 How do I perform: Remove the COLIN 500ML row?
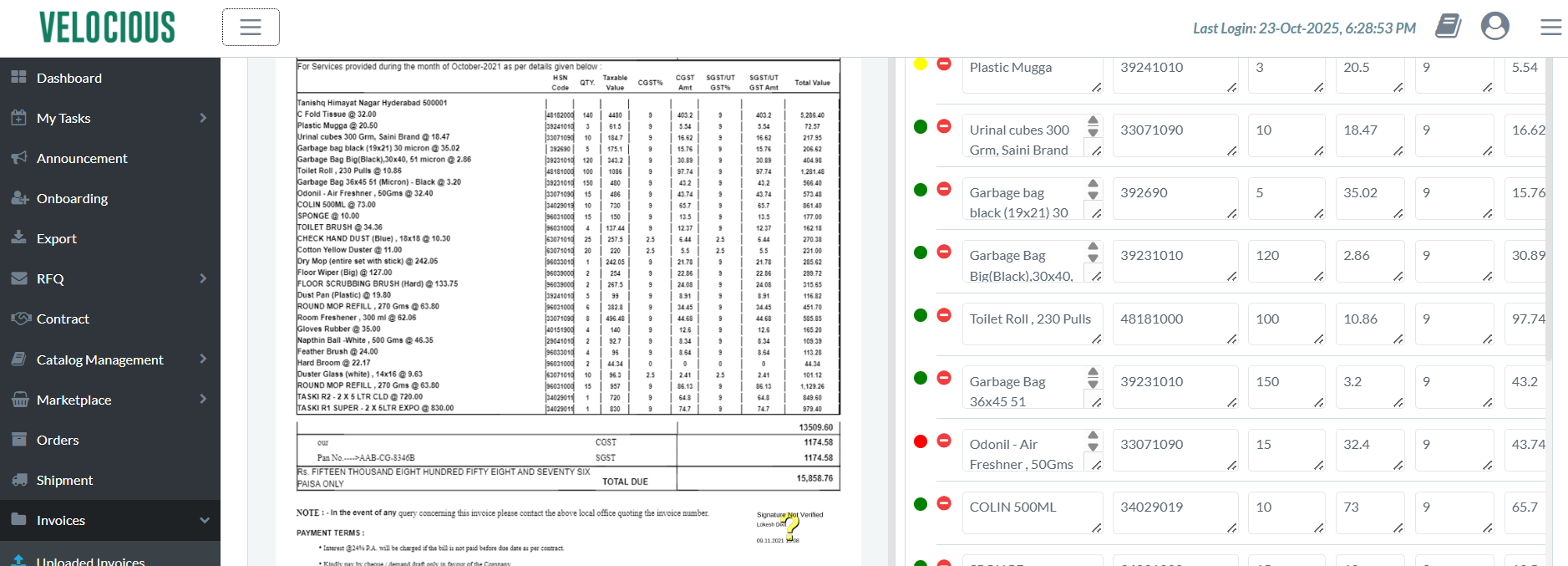coord(944,503)
